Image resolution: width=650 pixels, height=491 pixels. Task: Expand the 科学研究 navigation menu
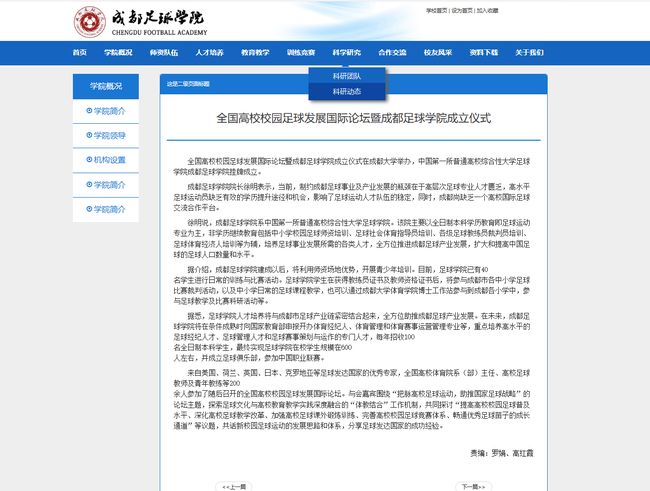[x=347, y=52]
